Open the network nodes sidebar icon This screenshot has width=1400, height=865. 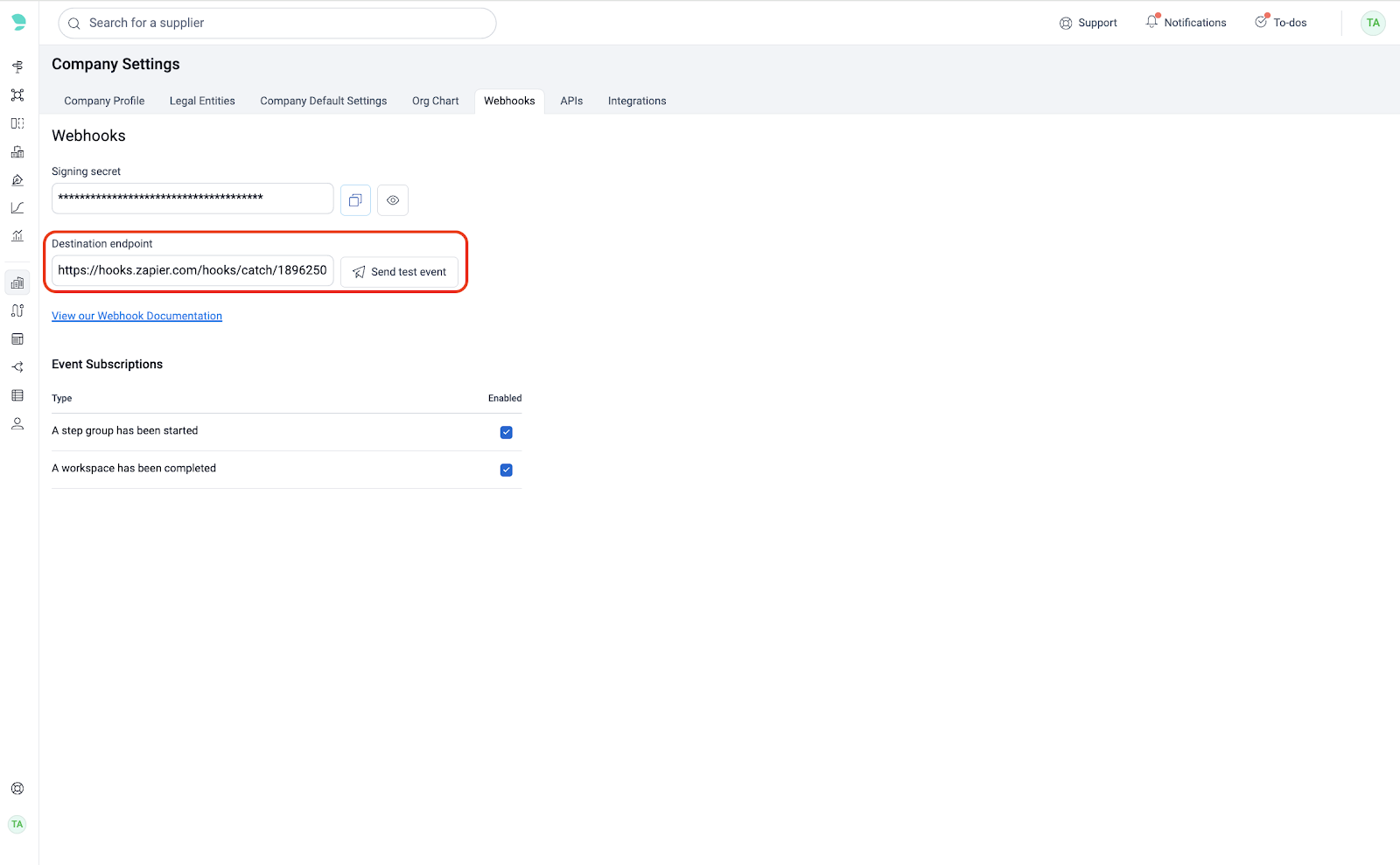tap(17, 95)
